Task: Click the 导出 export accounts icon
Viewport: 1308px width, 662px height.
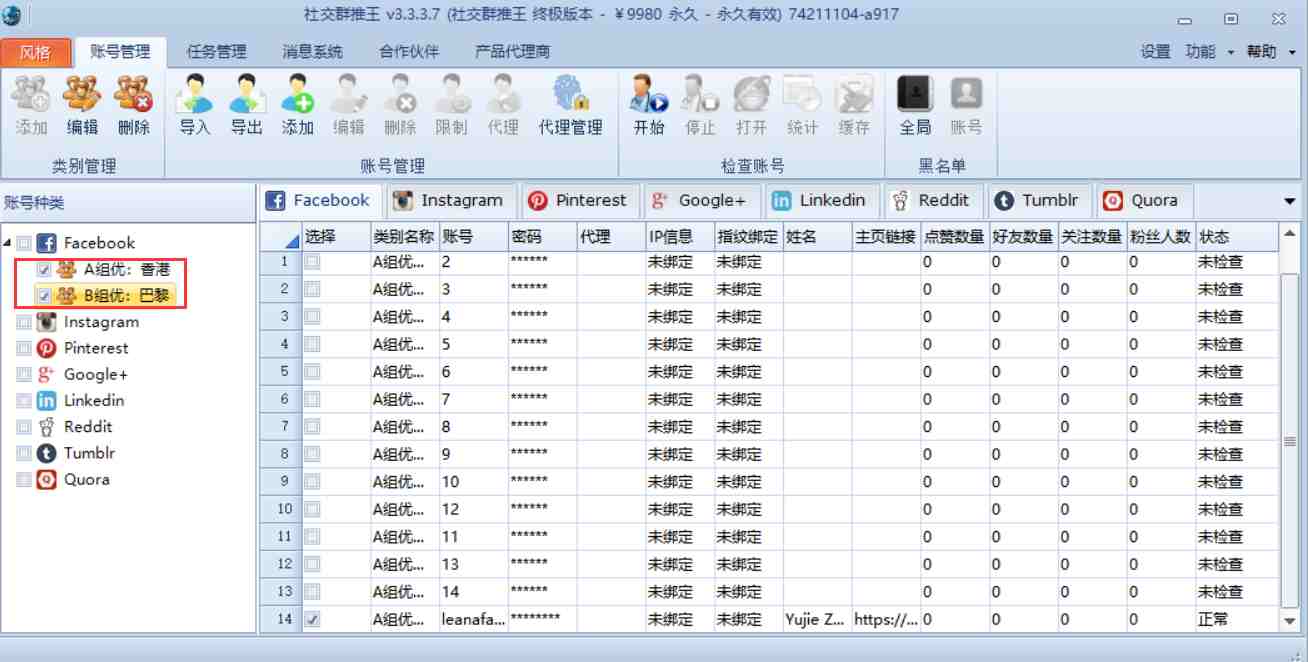Action: [246, 95]
